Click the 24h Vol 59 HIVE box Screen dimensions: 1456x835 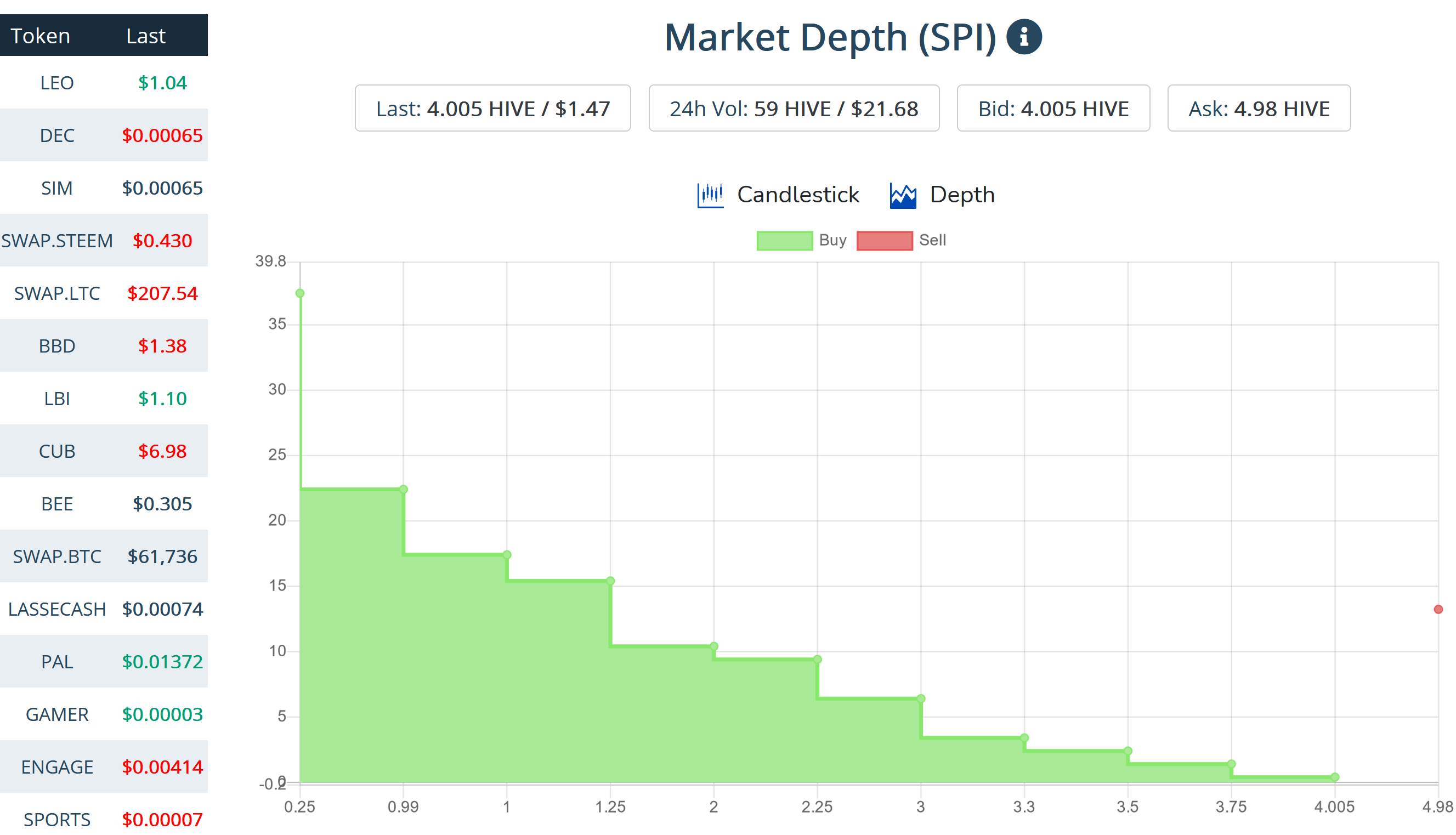(x=793, y=109)
